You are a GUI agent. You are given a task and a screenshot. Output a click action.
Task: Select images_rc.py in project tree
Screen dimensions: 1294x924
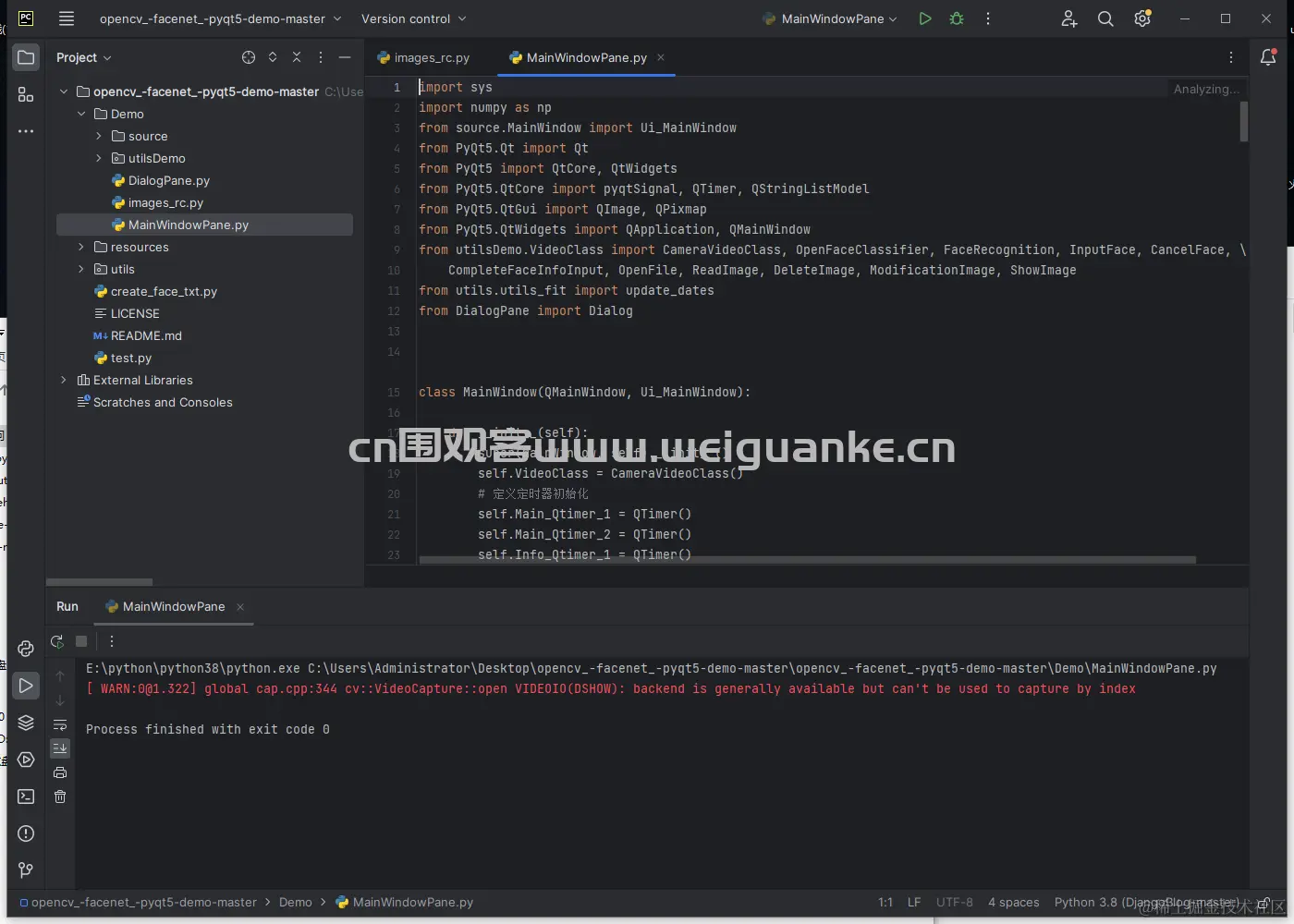tap(157, 202)
